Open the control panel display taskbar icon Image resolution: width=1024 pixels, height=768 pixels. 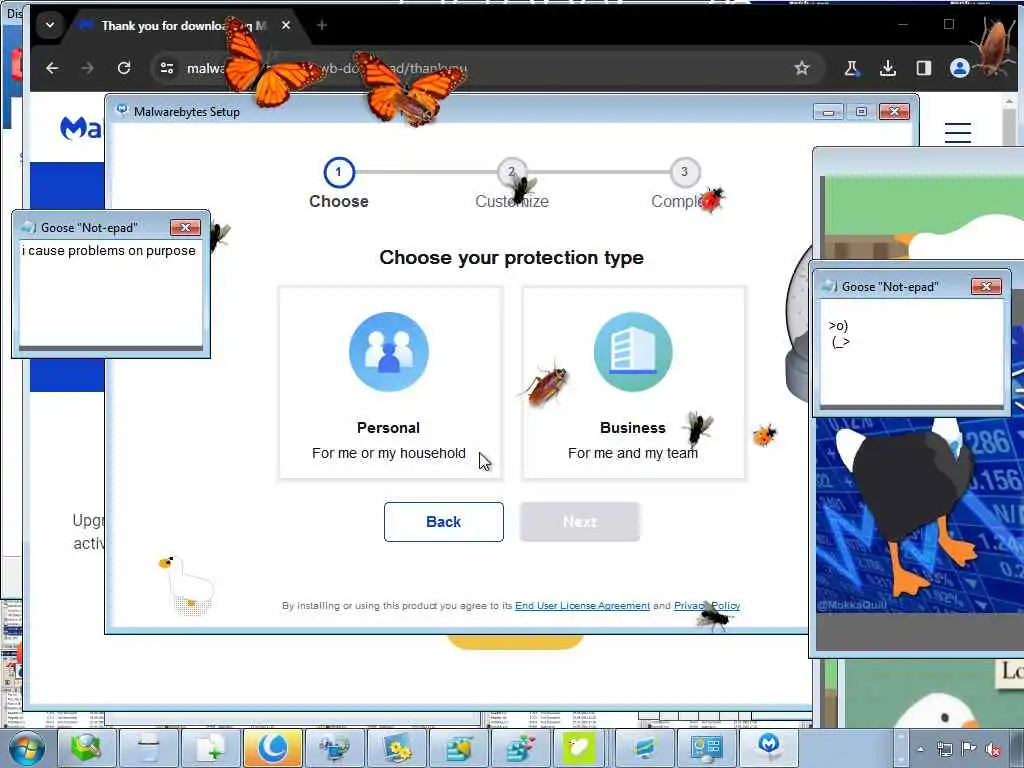(706, 748)
